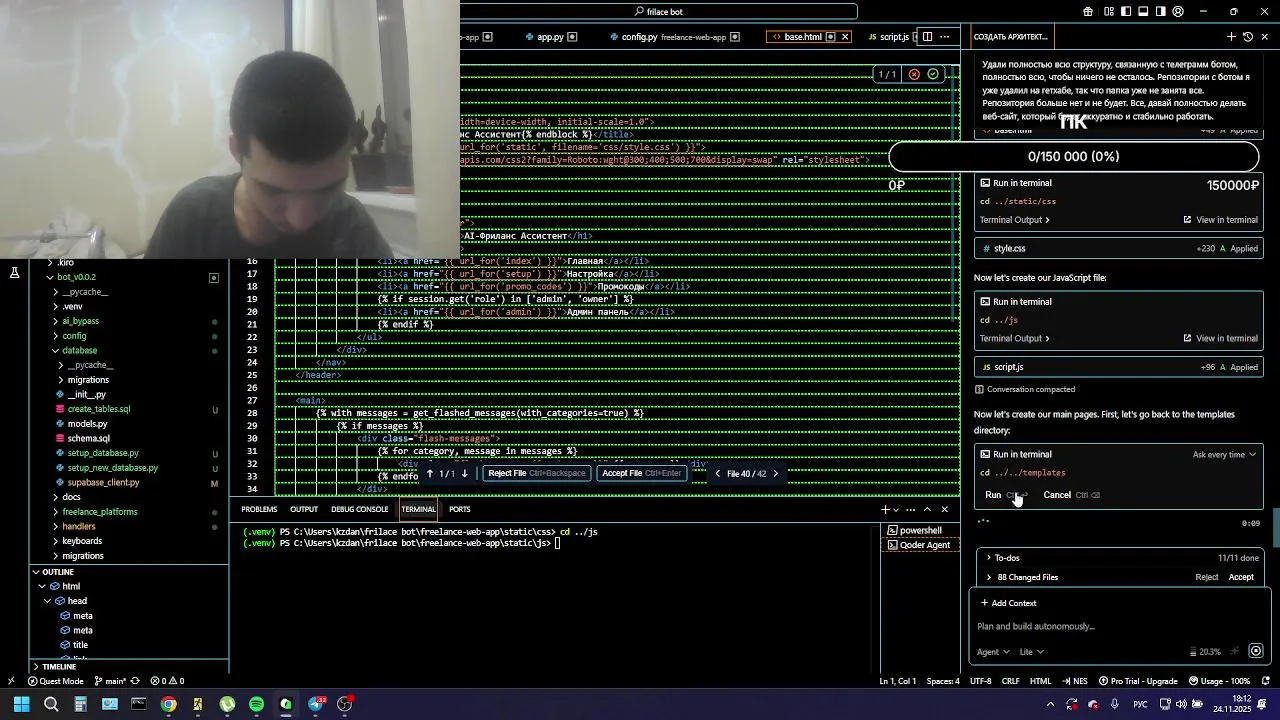Open terminal panel more actions ellipsis

[x=910, y=510]
